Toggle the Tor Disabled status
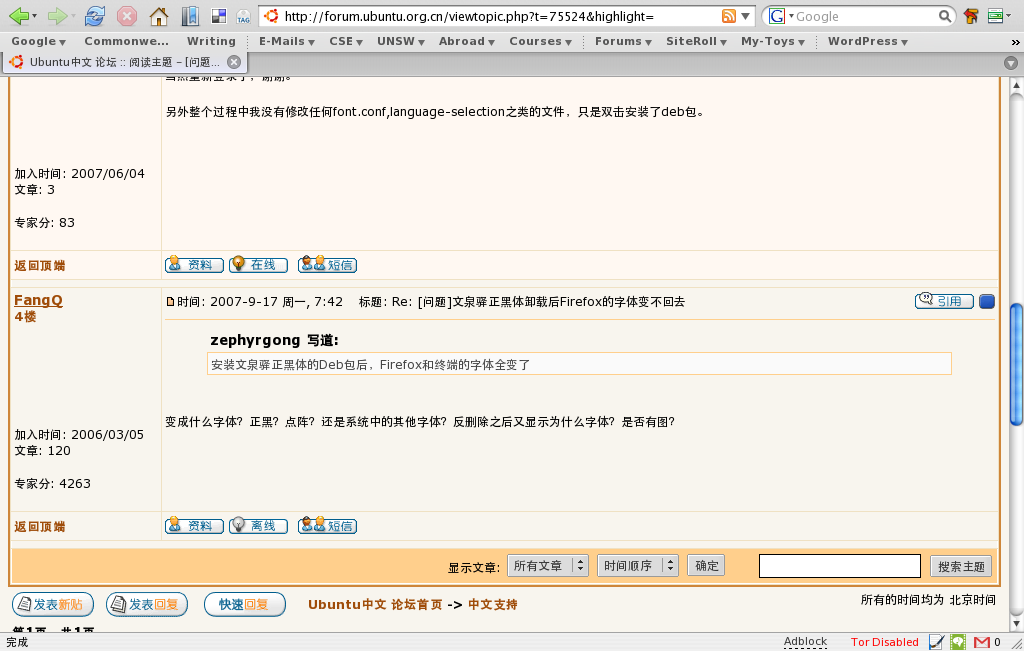 coord(884,642)
